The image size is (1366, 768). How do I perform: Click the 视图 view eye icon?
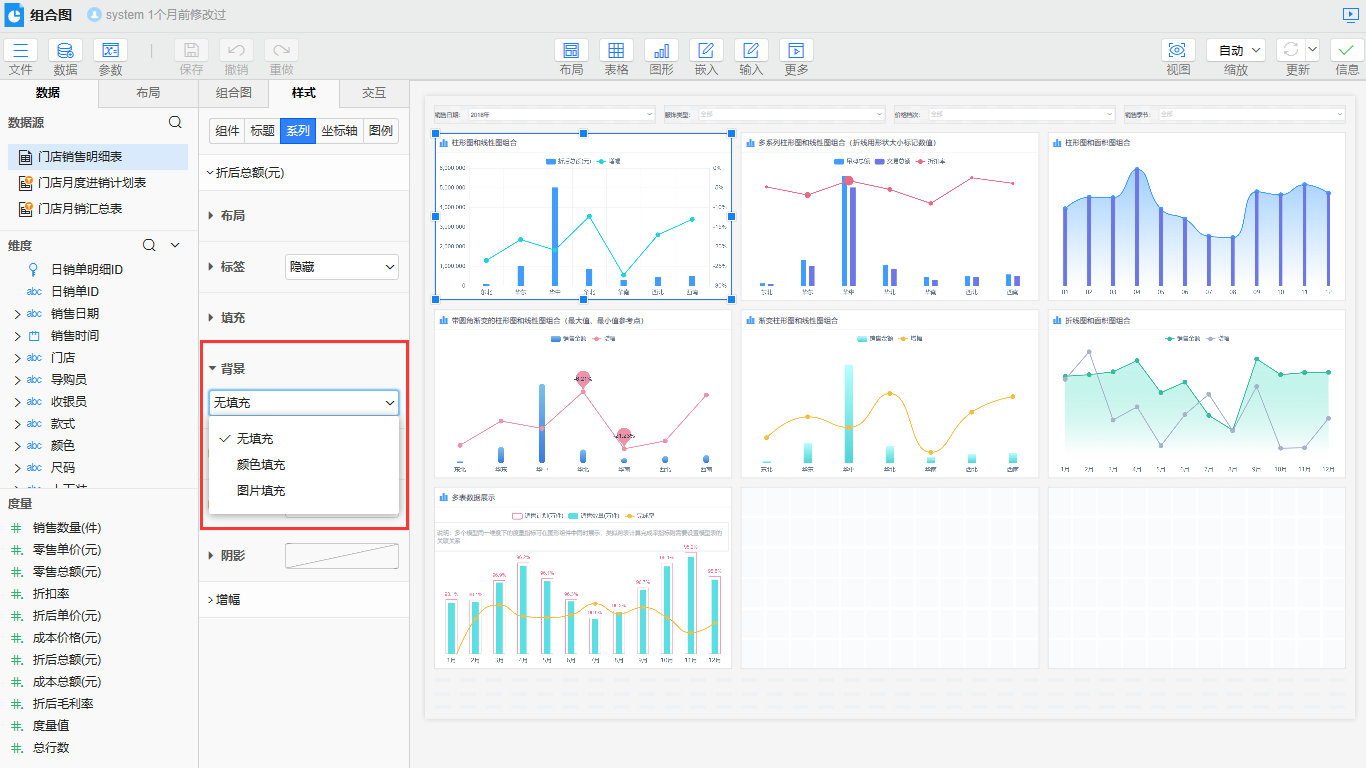pyautogui.click(x=1178, y=51)
